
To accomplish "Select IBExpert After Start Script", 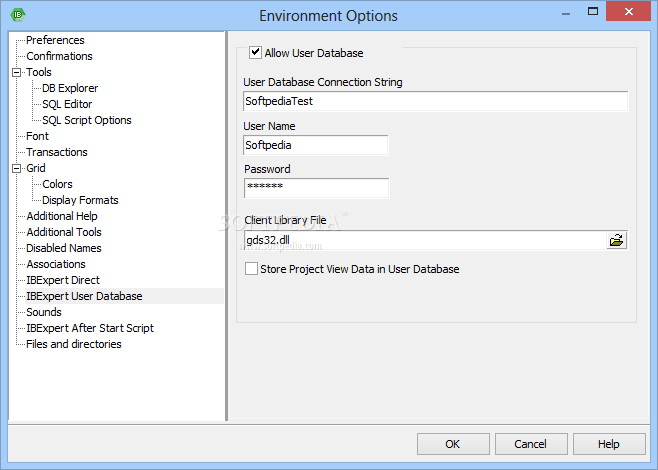I will (x=90, y=328).
